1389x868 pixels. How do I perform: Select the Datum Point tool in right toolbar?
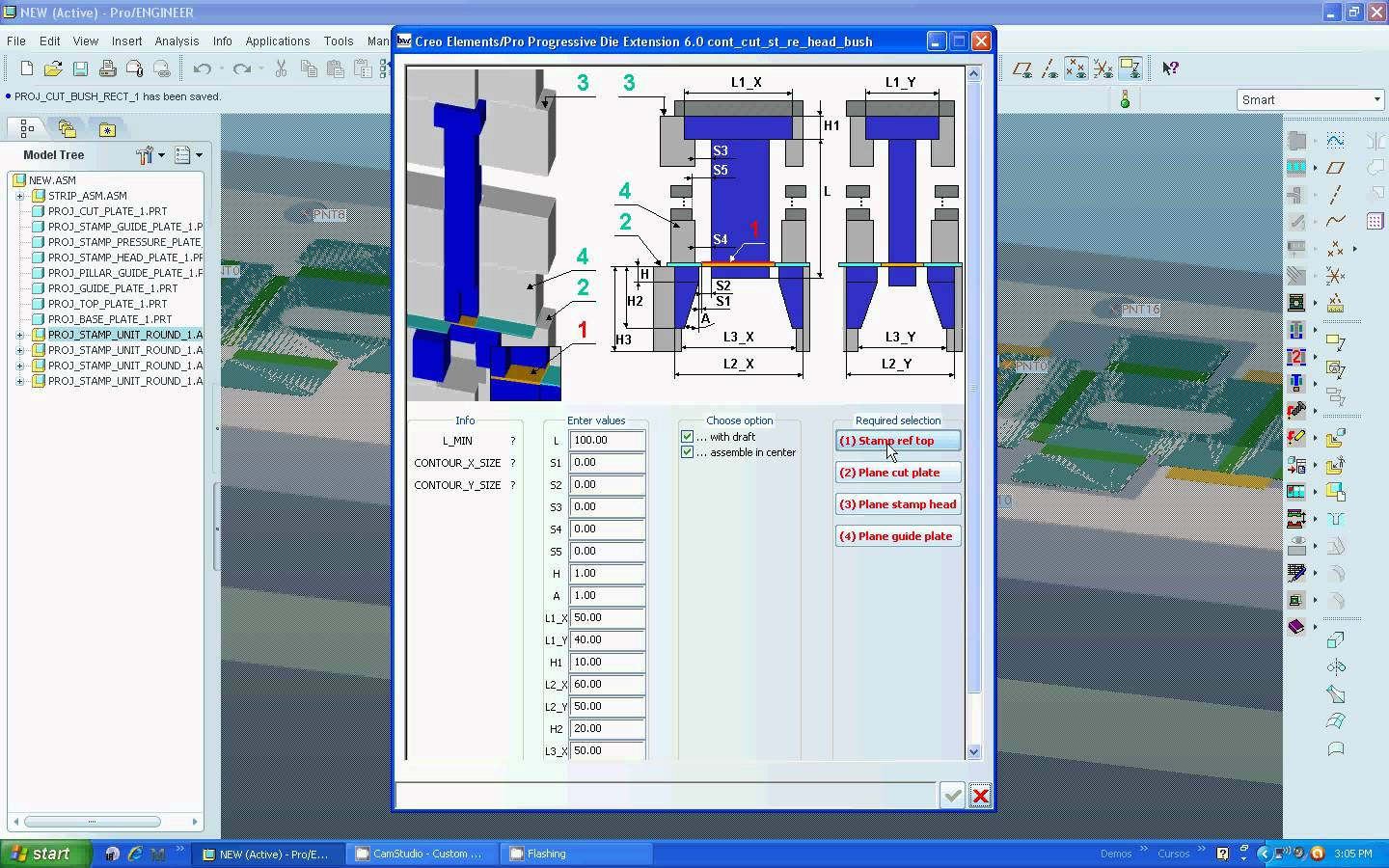1336,249
